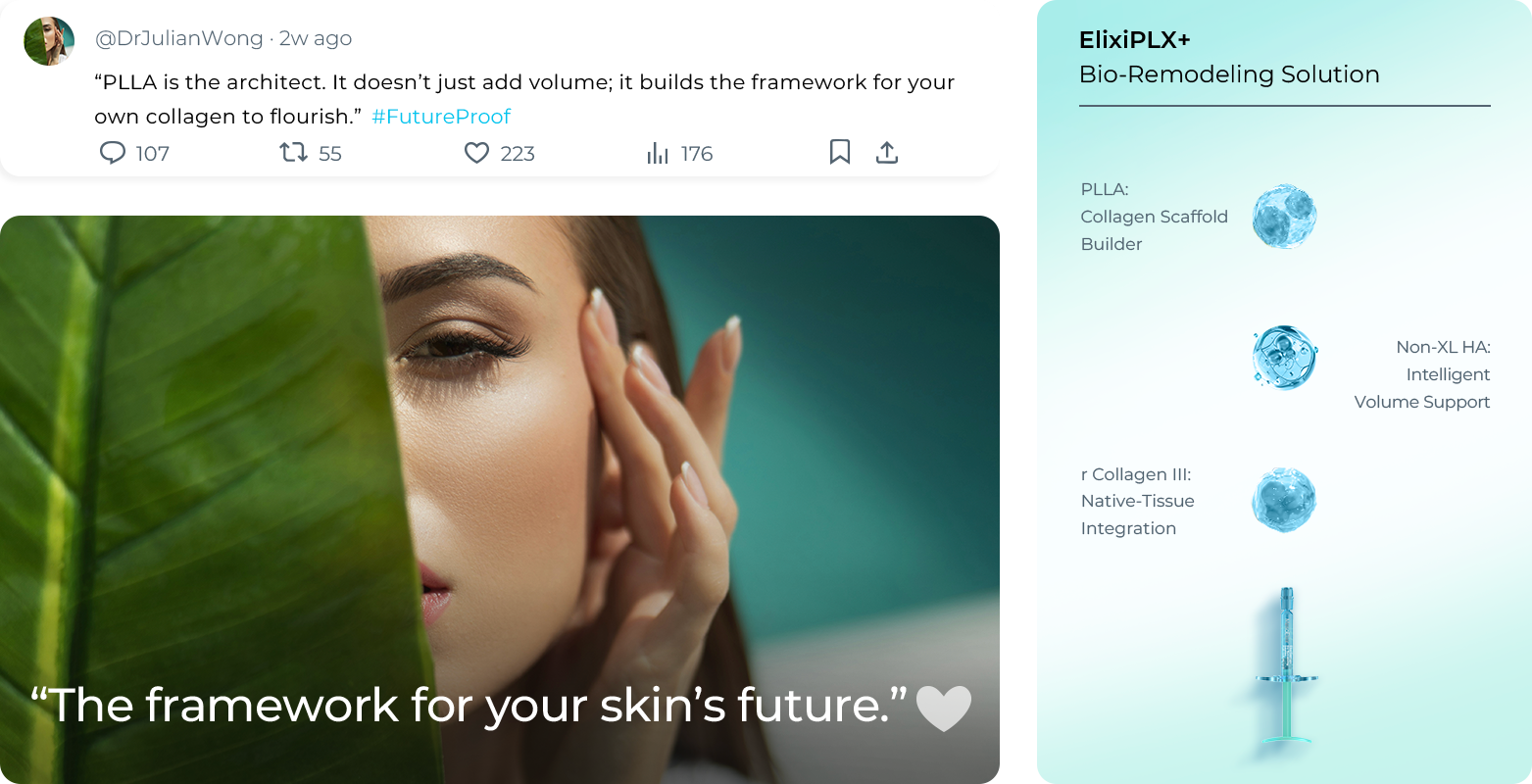
Task: Click the white heart on the photo
Action: (943, 708)
